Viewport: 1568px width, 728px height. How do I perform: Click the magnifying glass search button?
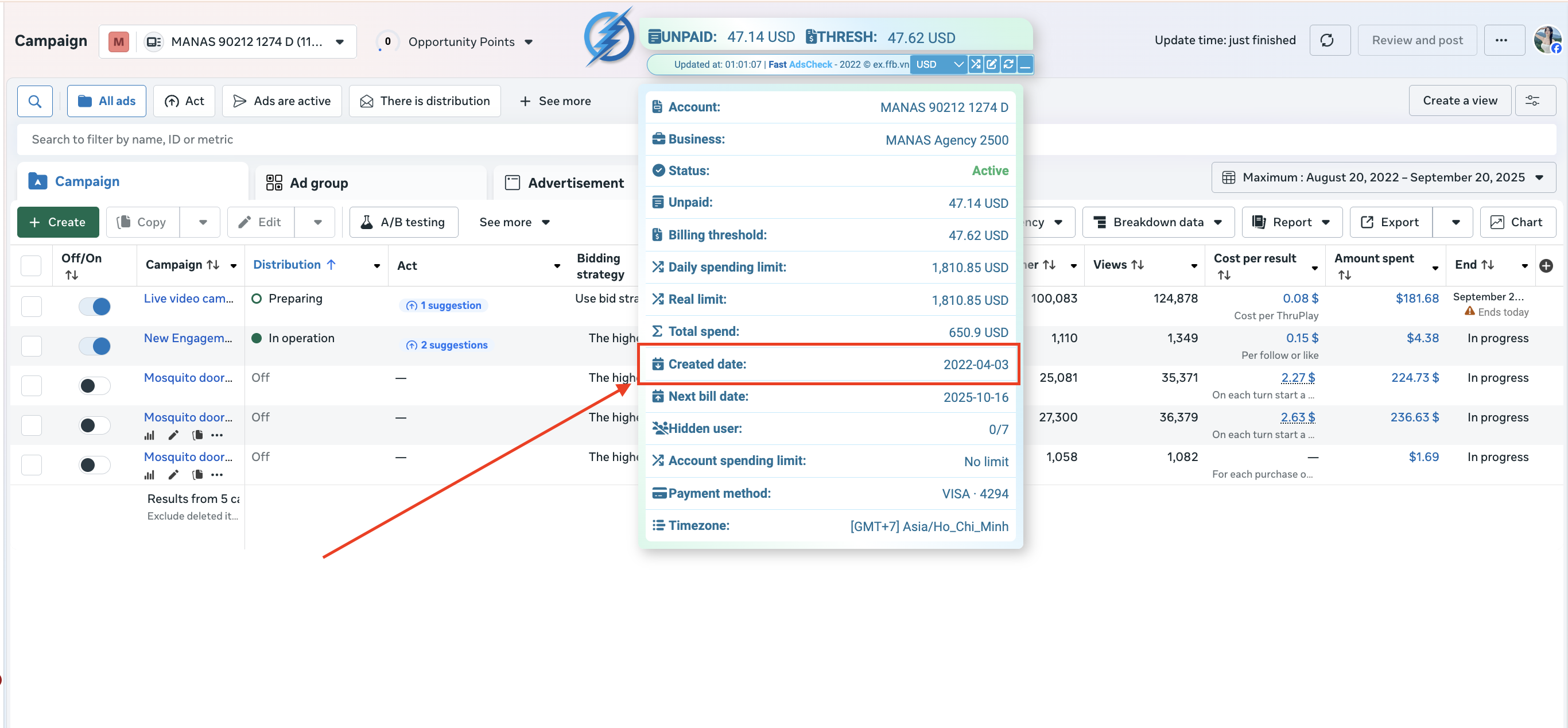coord(34,101)
